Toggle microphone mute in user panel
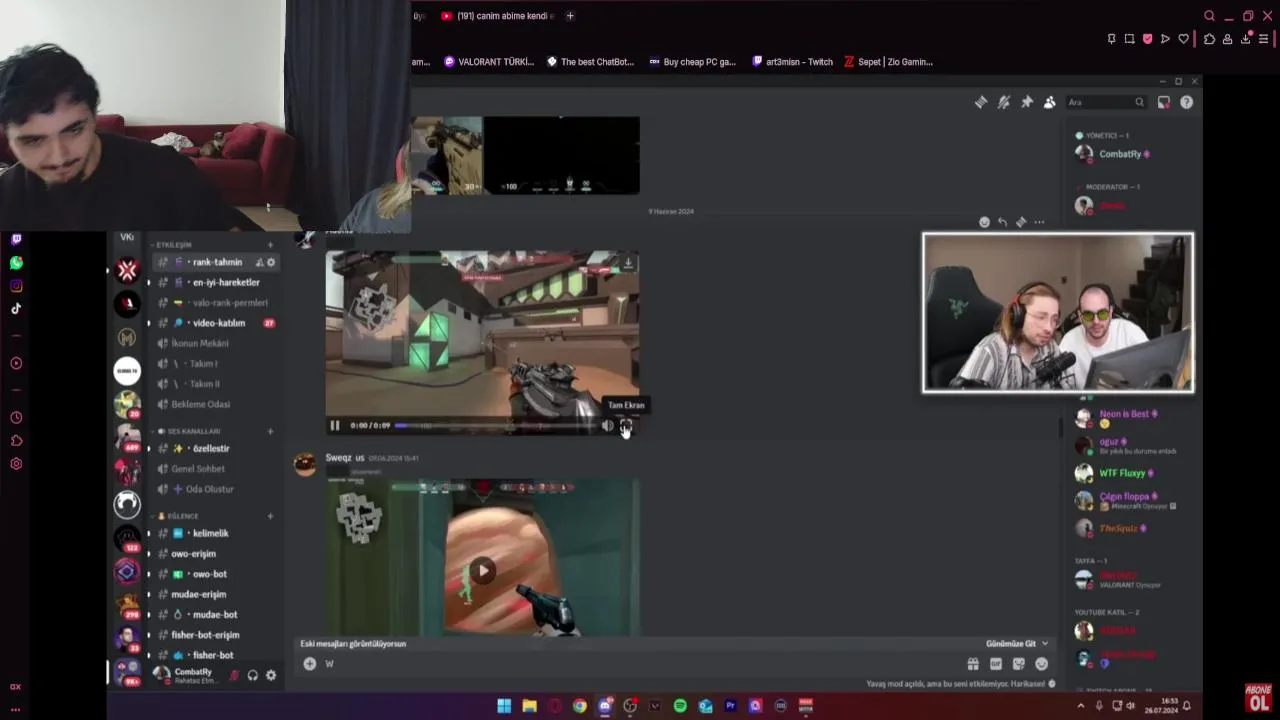This screenshot has width=1280, height=720. pyautogui.click(x=234, y=675)
